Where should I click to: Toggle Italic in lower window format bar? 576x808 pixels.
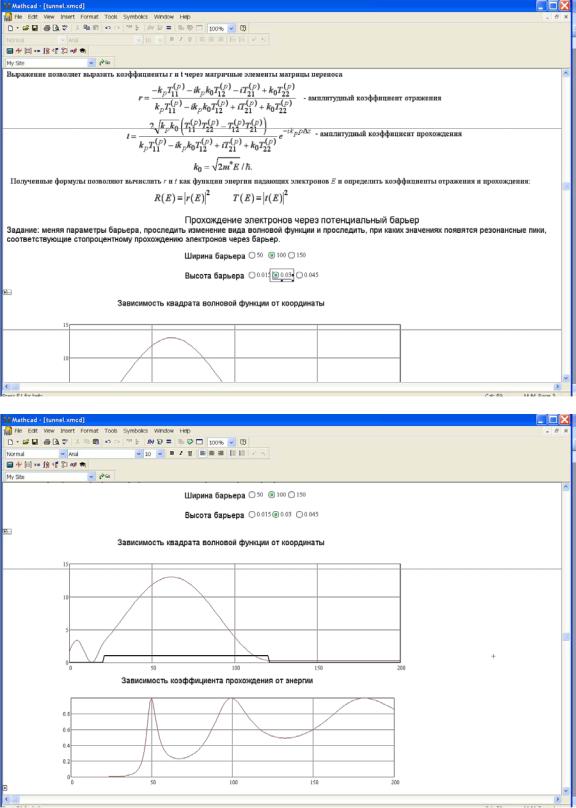coord(181,453)
